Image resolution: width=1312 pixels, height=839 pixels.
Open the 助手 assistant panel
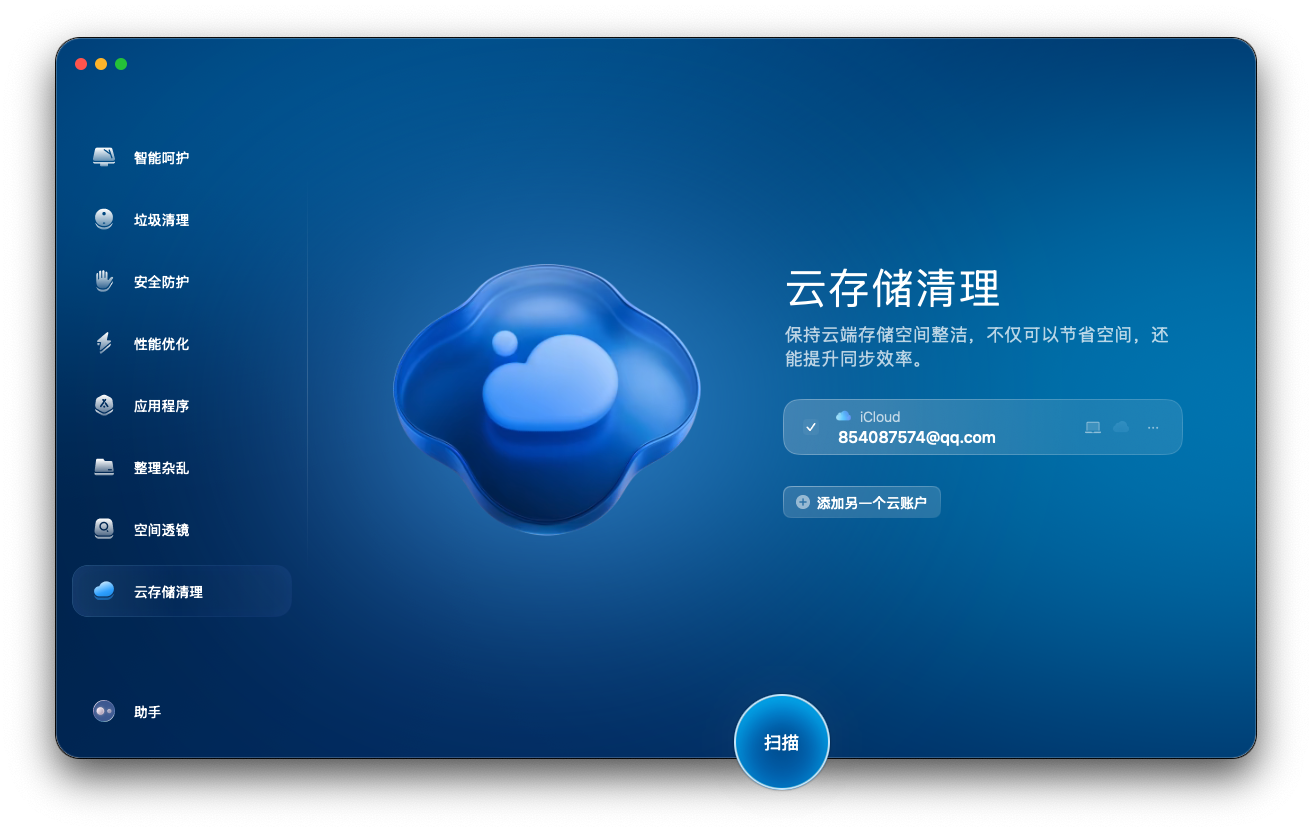(x=146, y=712)
